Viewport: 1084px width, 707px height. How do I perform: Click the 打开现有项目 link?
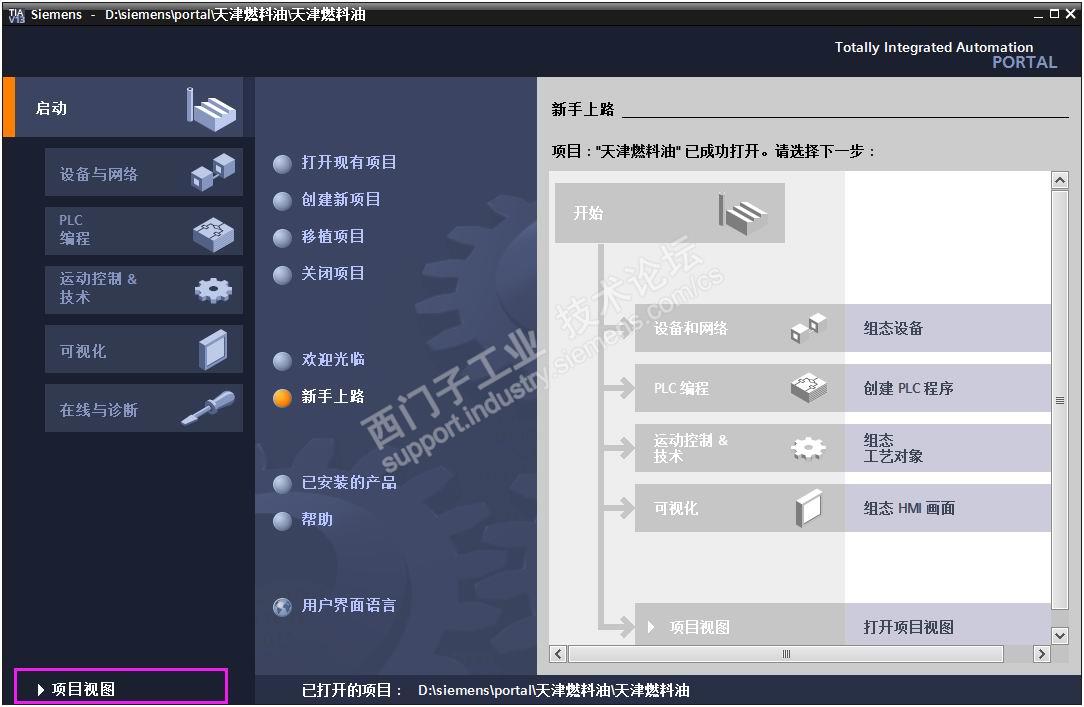[x=348, y=162]
